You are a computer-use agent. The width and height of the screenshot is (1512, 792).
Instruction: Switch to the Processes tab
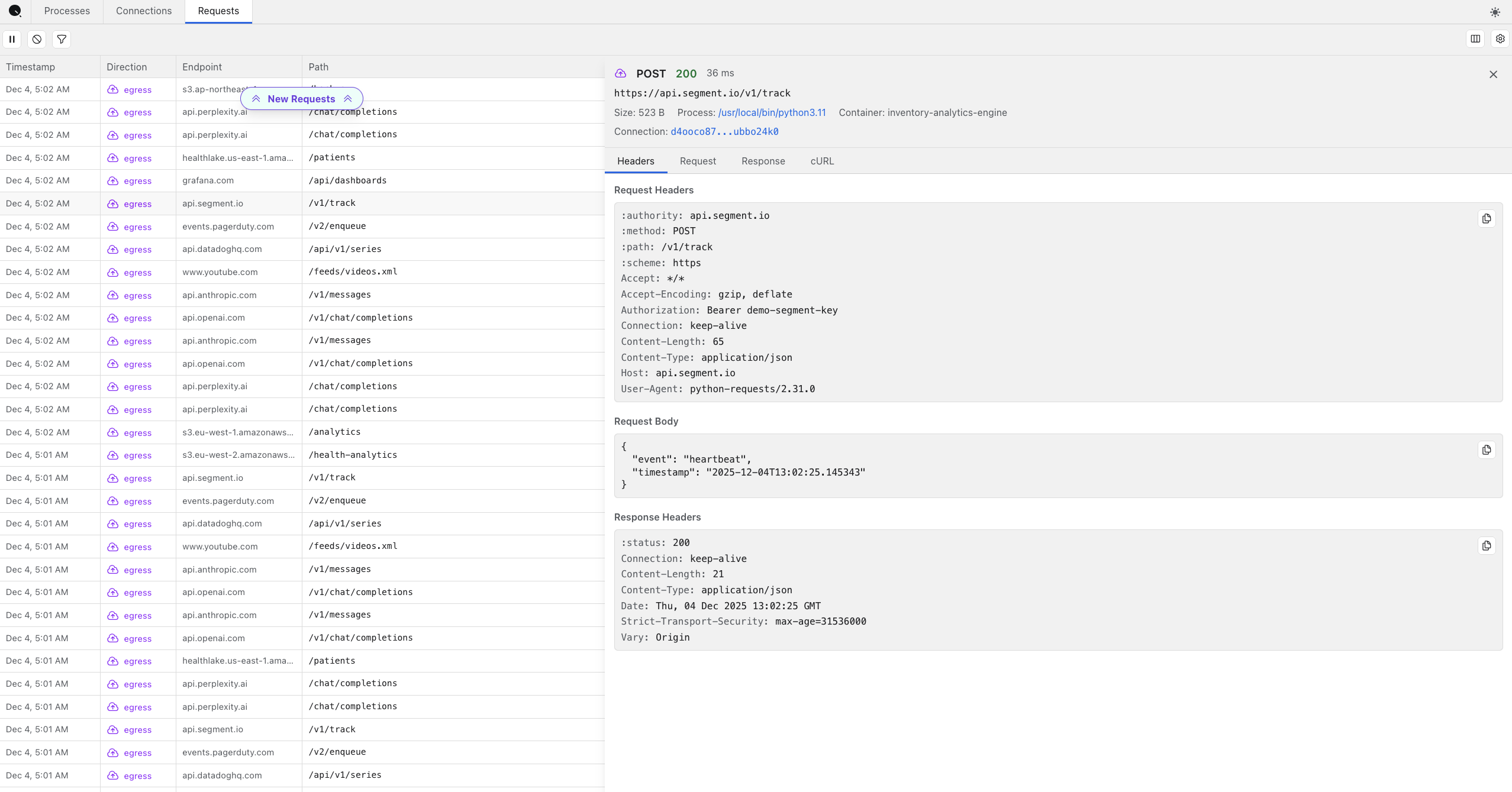pos(67,11)
